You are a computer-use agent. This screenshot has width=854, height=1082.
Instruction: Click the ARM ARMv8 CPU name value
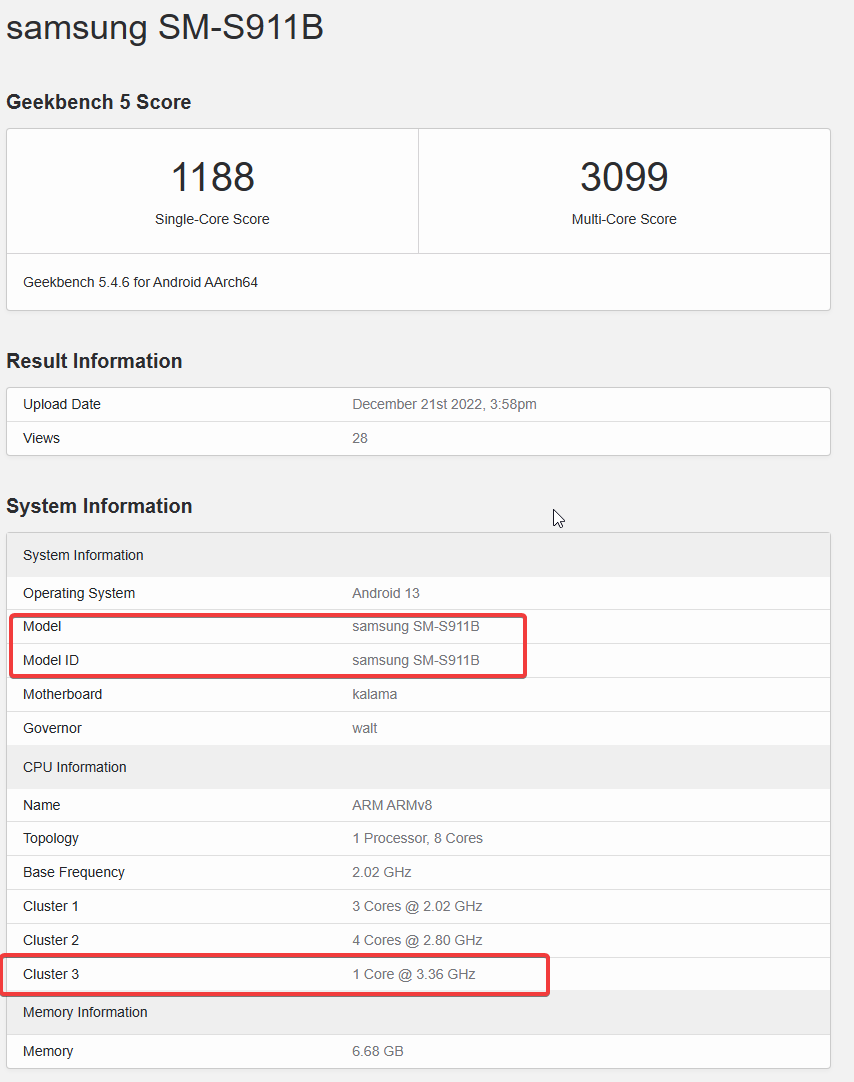click(x=392, y=805)
